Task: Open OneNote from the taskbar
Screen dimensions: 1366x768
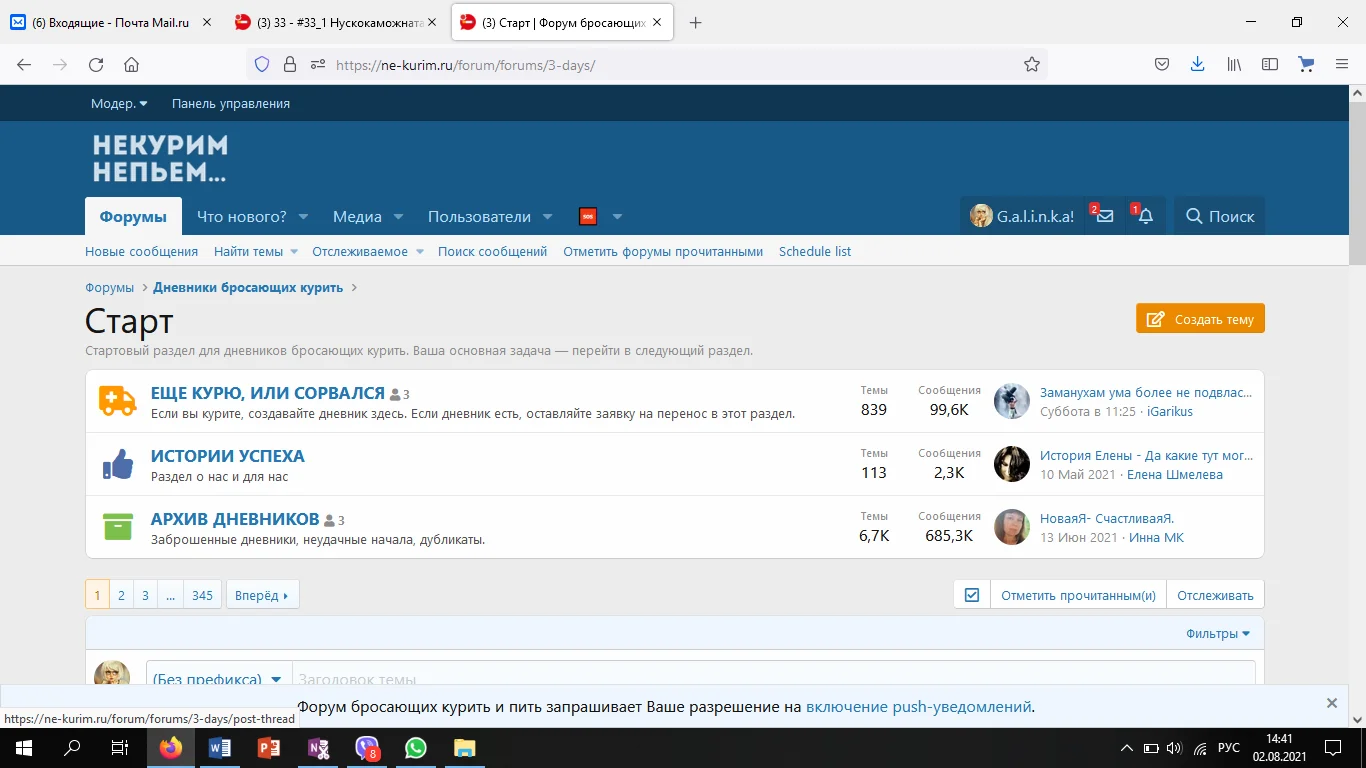Action: point(318,748)
